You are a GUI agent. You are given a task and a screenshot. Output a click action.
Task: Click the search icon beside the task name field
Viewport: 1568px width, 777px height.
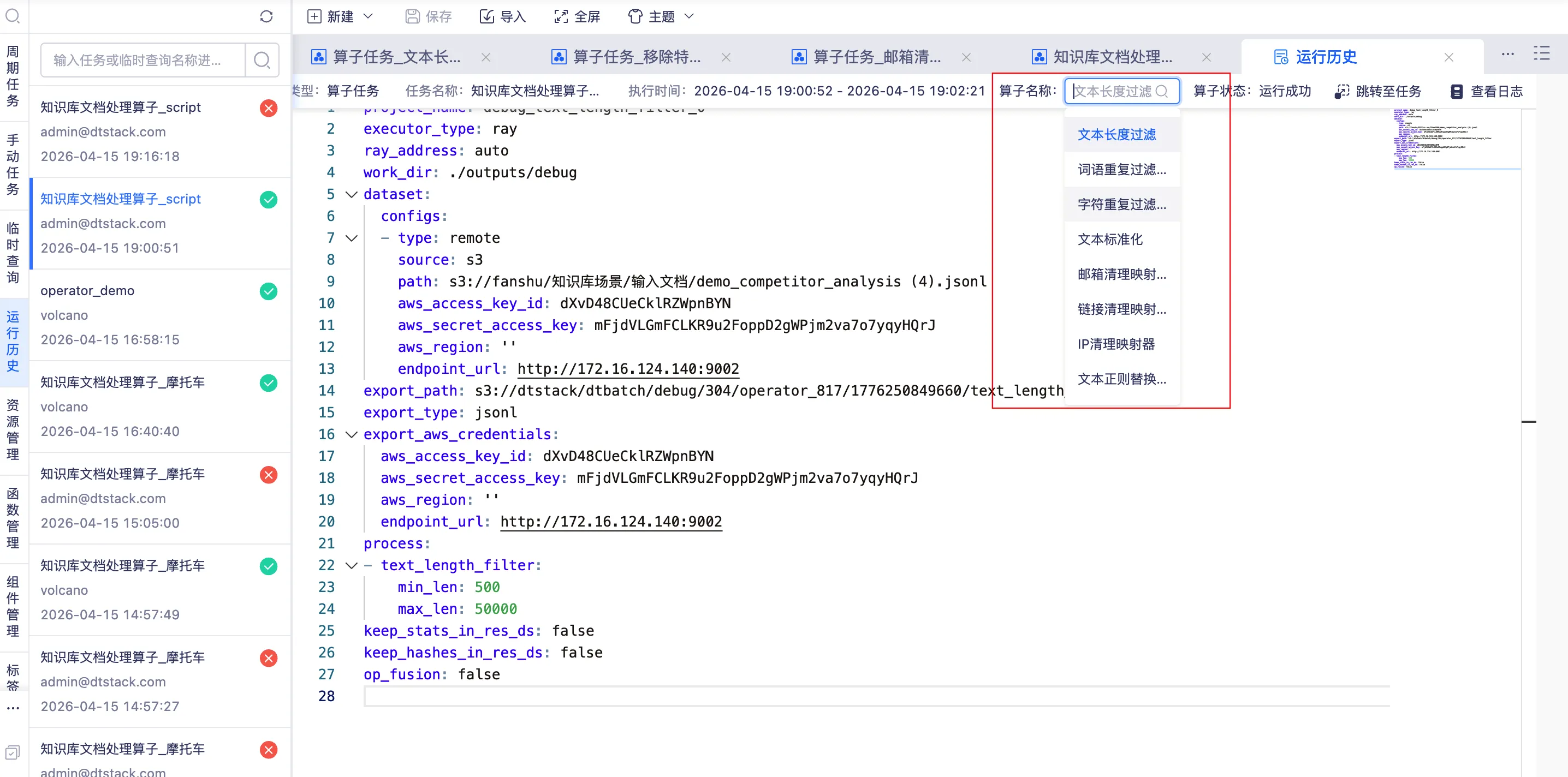pyautogui.click(x=262, y=59)
